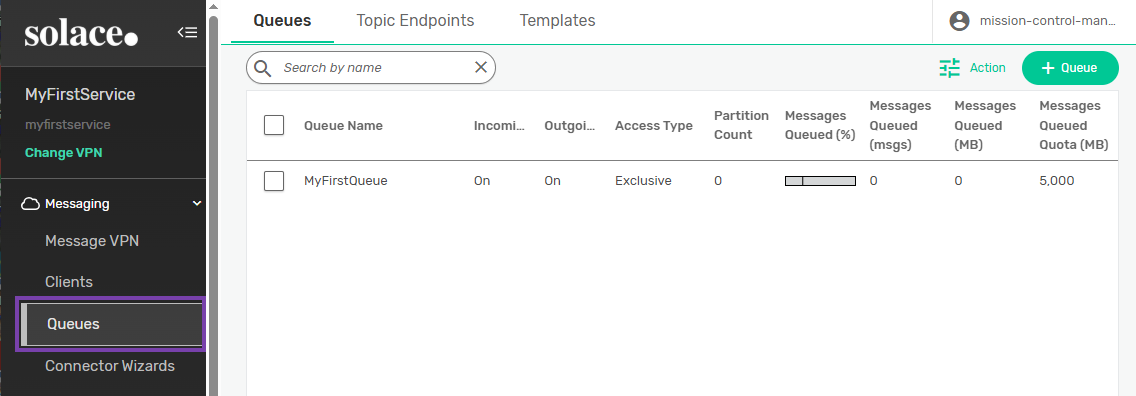This screenshot has height=396, width=1136.
Task: Click the Messages Queued percent bar
Action: click(x=820, y=181)
